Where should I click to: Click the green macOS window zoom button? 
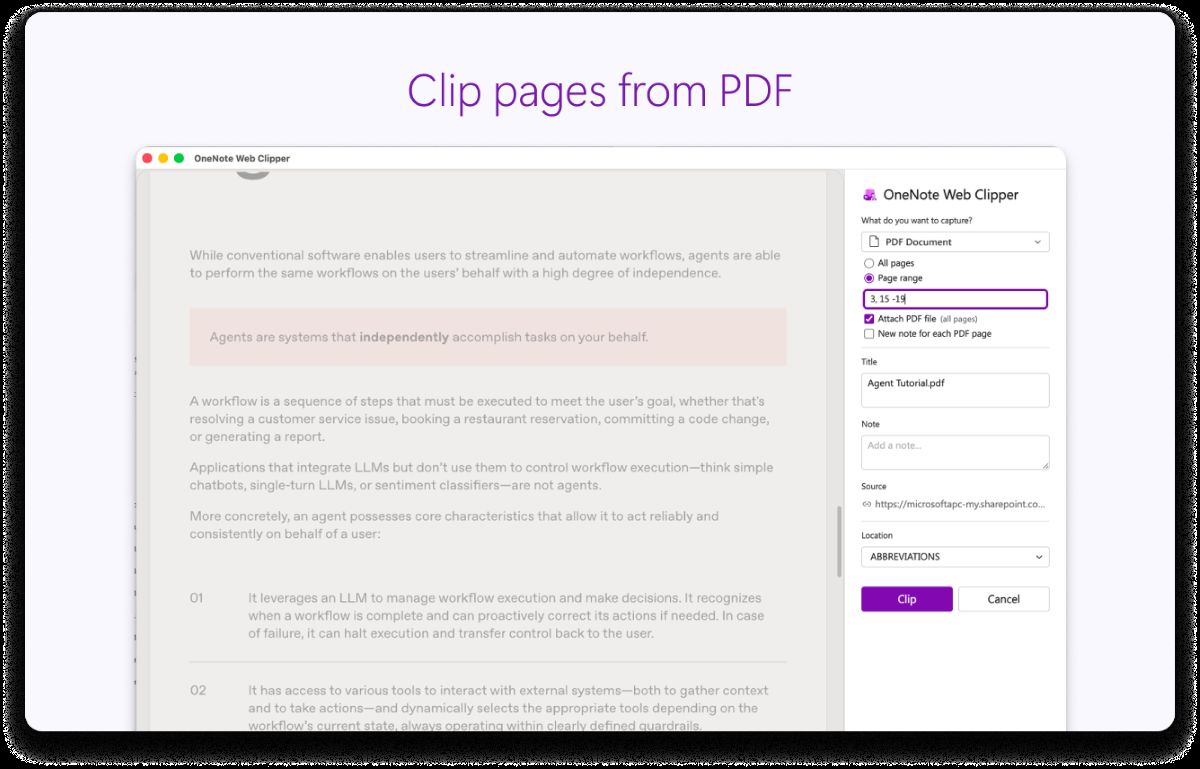179,158
